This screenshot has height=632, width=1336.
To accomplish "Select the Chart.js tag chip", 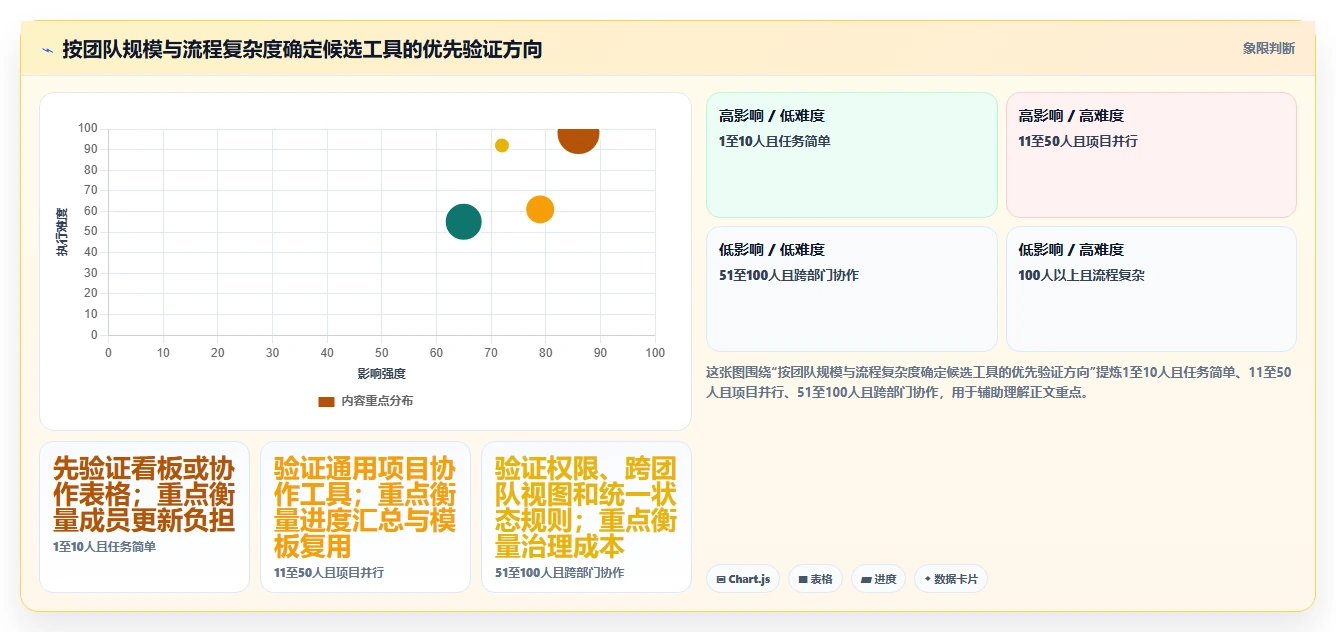I will [x=743, y=579].
